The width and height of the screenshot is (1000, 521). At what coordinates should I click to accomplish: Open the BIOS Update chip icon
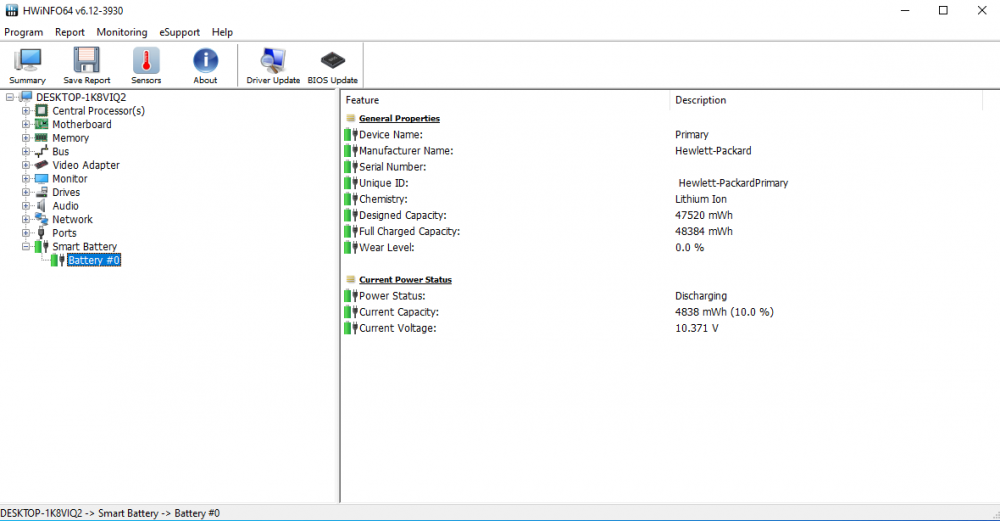point(332,65)
